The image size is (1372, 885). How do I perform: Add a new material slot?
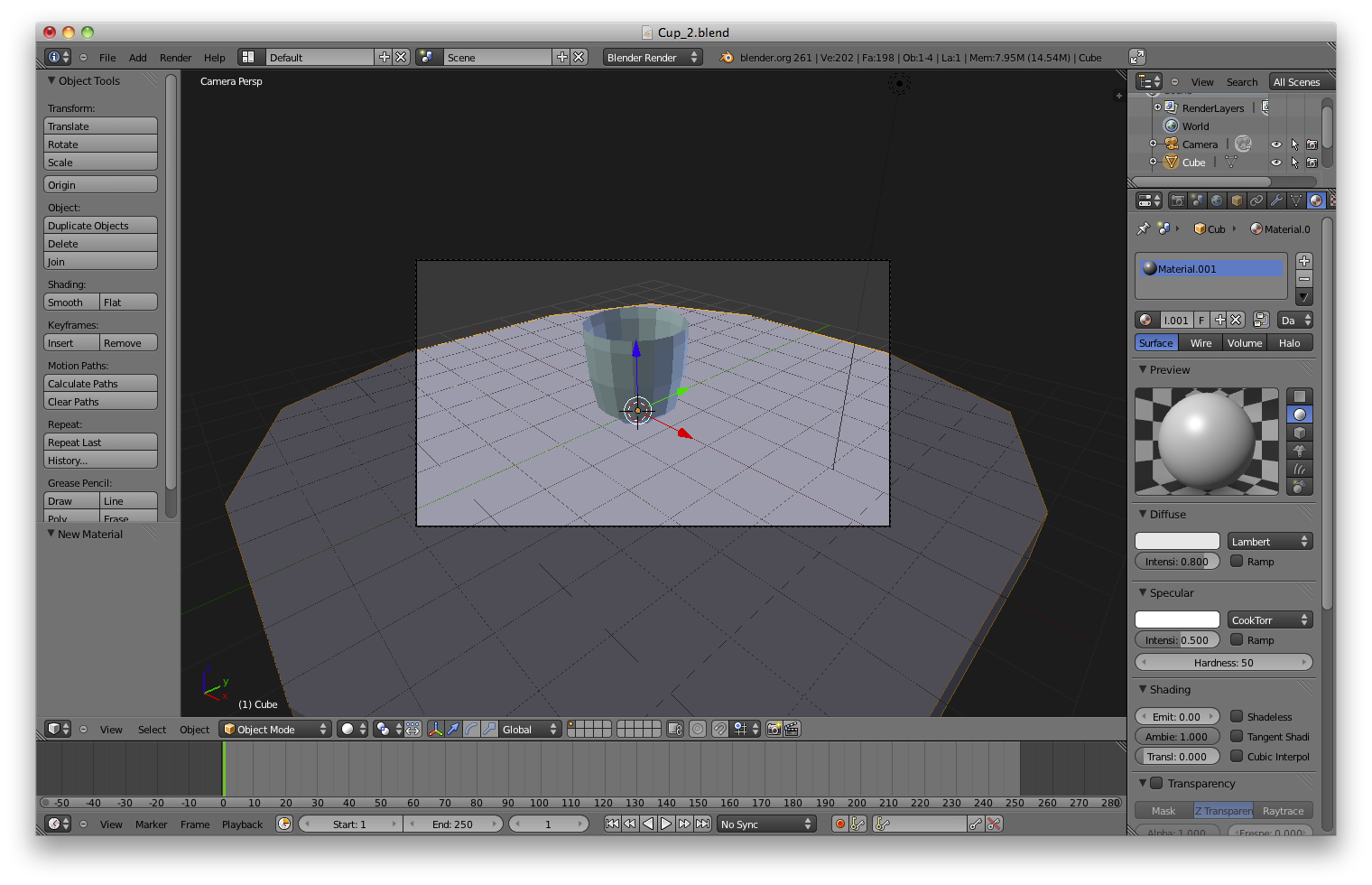tap(1303, 260)
